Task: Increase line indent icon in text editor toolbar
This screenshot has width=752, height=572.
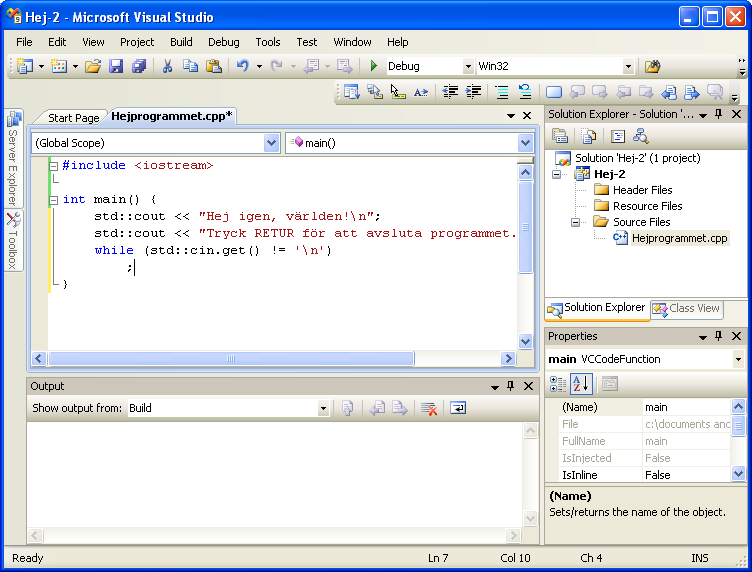Action: 473,92
